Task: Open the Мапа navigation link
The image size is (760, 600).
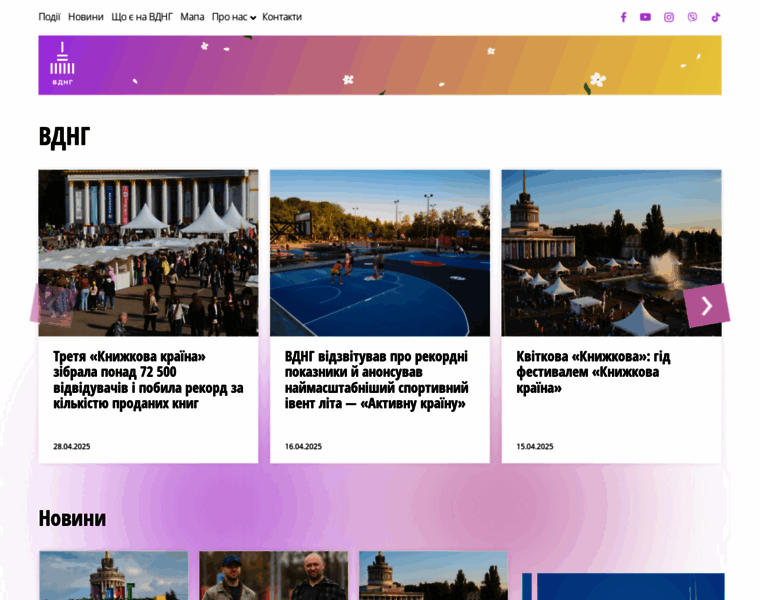Action: [x=192, y=17]
